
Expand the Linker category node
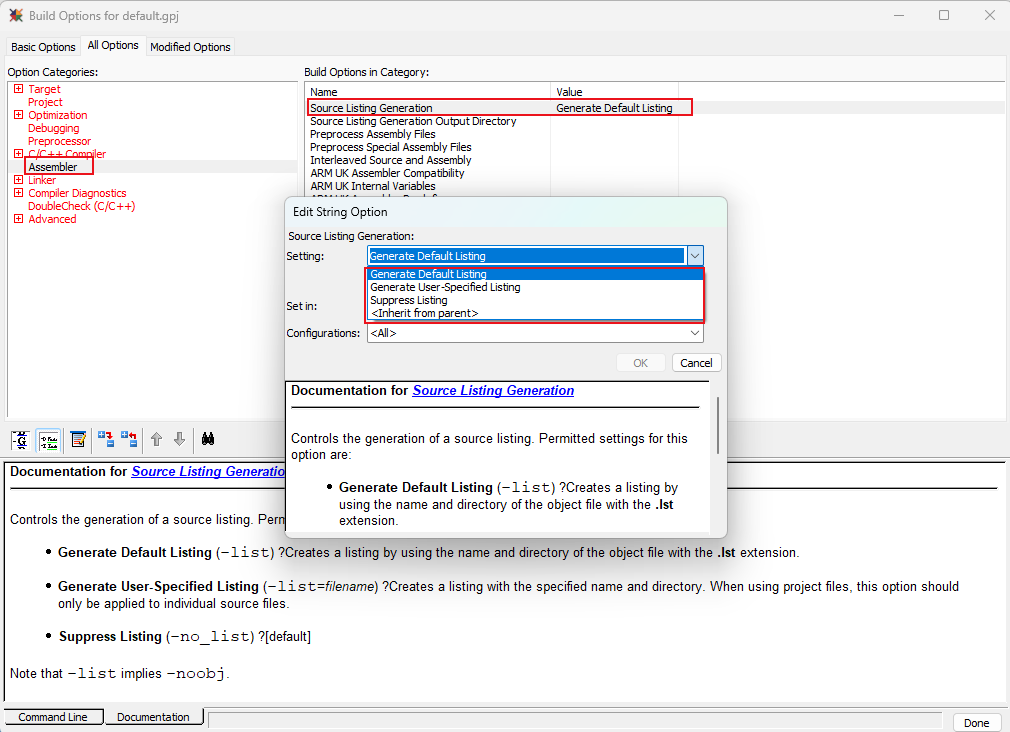pyautogui.click(x=18, y=180)
